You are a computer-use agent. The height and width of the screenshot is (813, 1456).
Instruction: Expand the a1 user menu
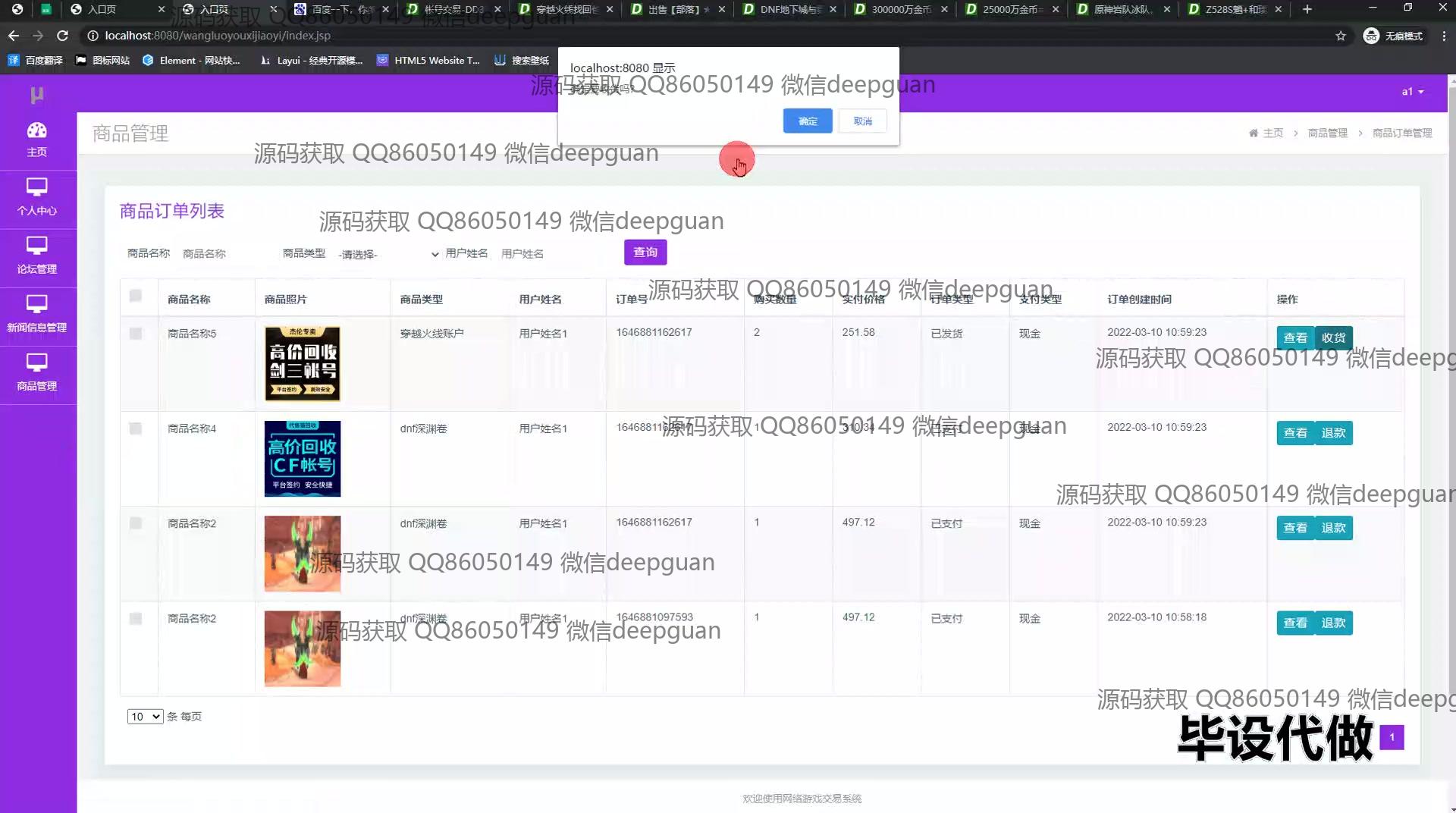coord(1412,92)
